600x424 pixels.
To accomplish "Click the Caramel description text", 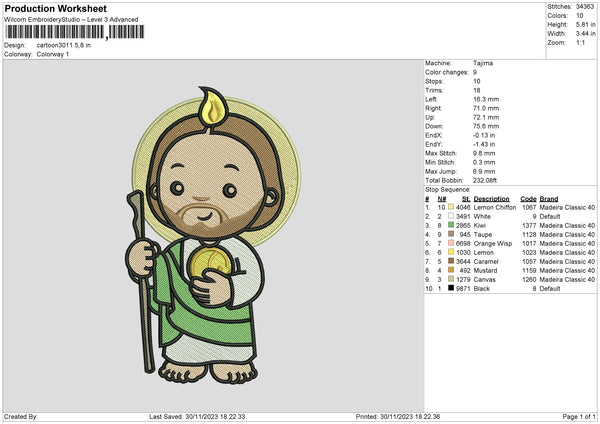I will pos(486,261).
